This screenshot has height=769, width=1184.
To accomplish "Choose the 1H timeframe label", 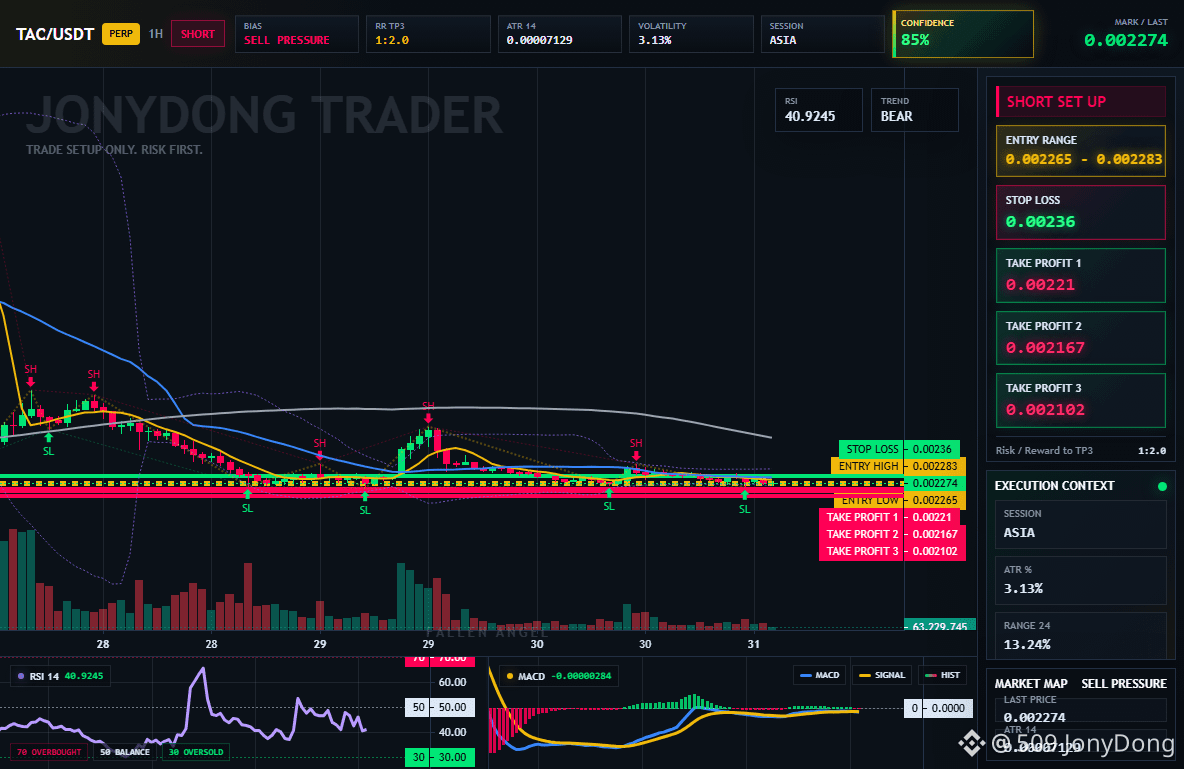I will (x=156, y=34).
